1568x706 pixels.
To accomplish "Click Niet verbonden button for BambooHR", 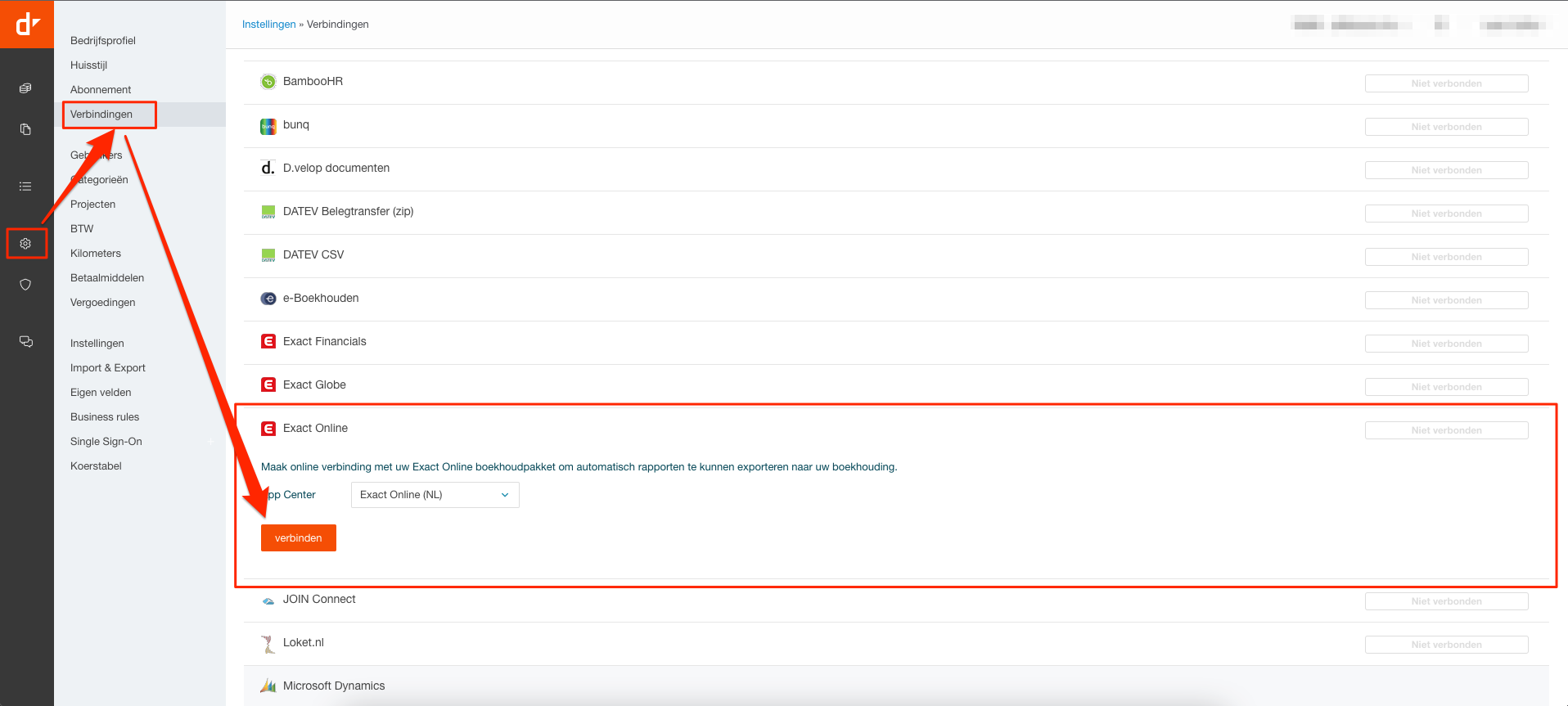I will pos(1446,83).
